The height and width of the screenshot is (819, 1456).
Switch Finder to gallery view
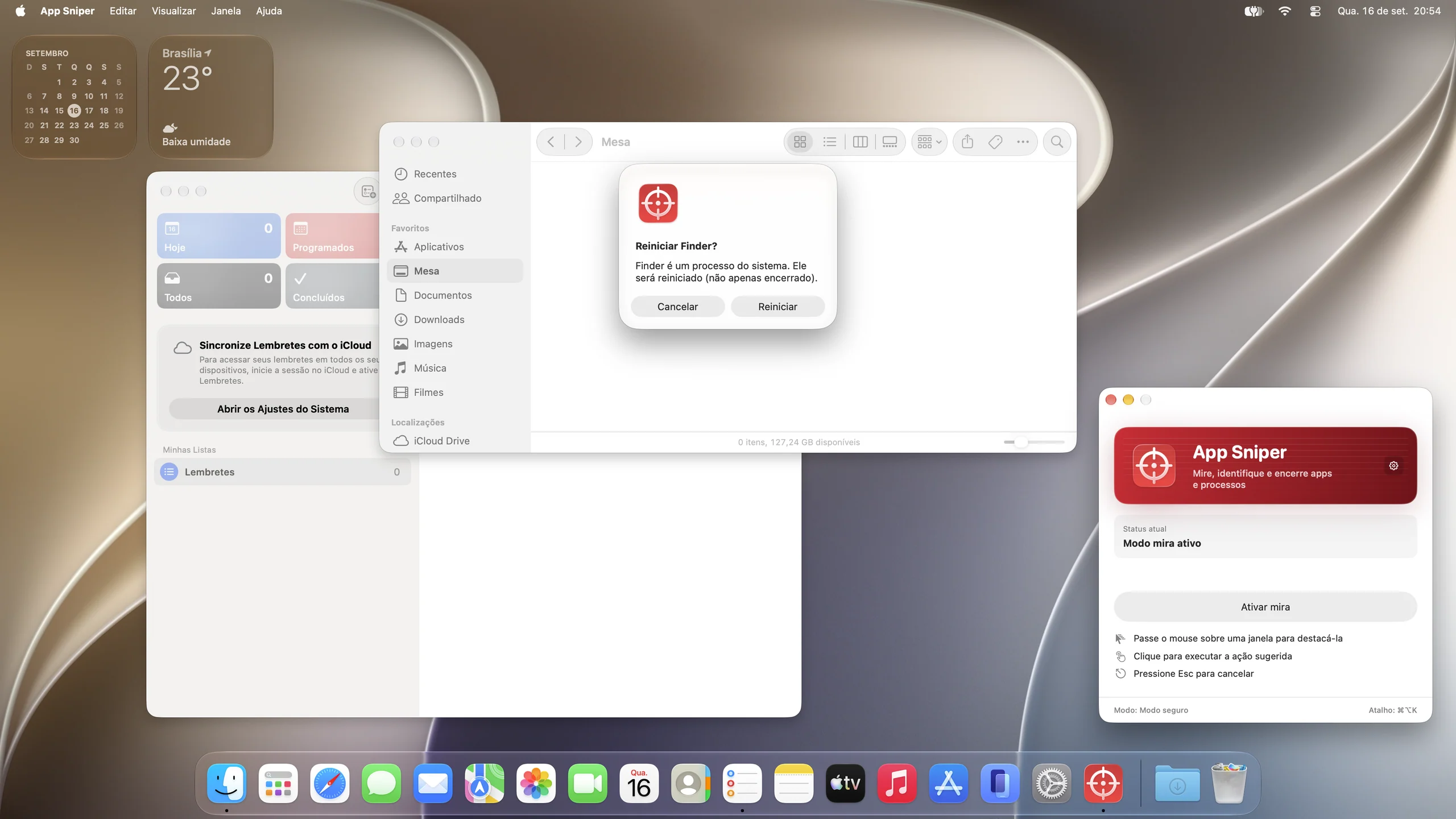890,142
